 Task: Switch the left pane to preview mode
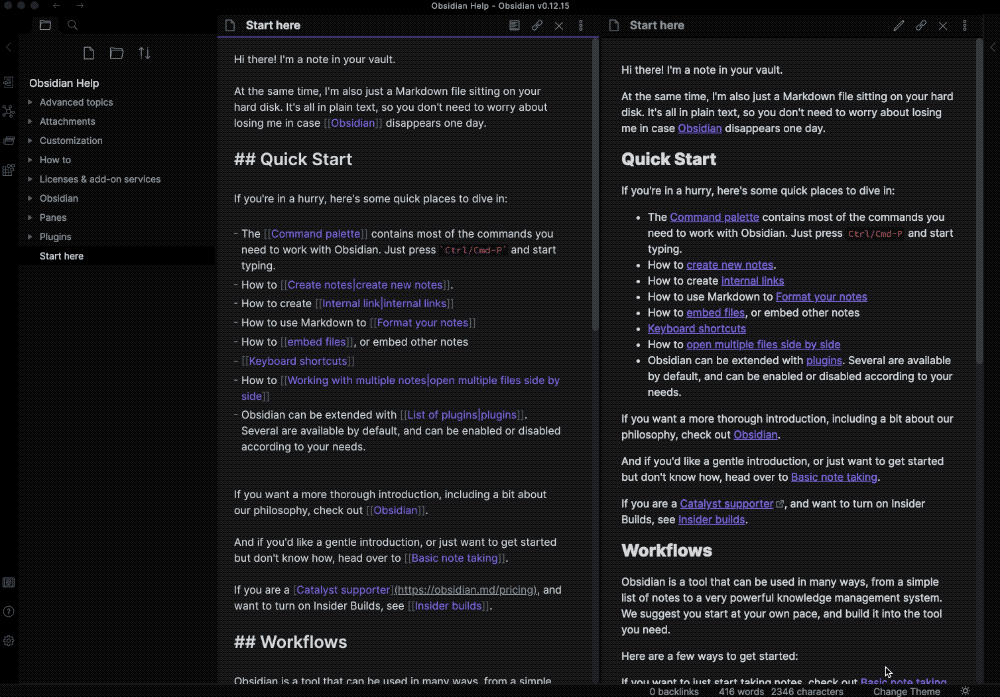[515, 26]
